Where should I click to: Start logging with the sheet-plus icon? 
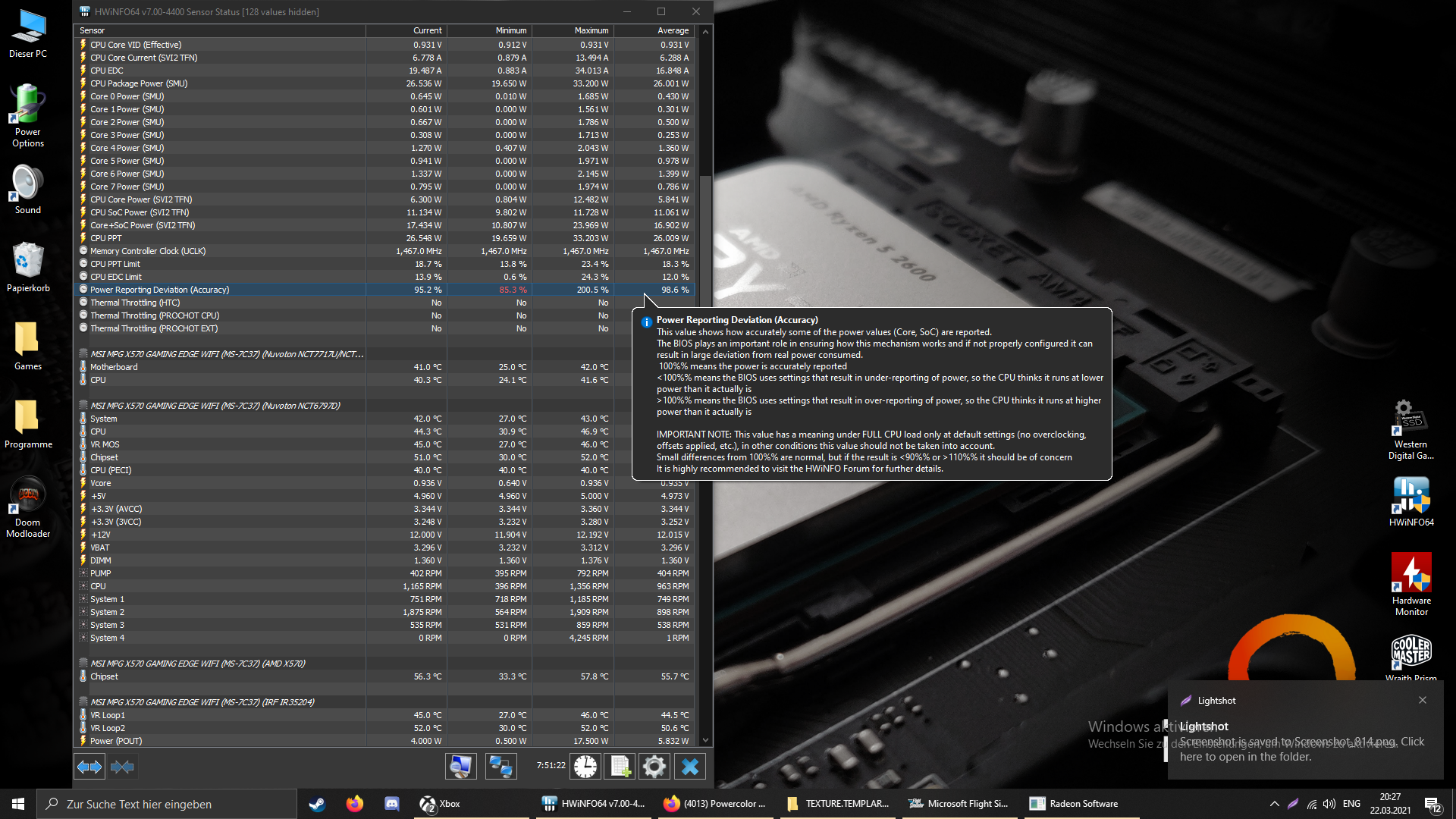click(x=620, y=767)
